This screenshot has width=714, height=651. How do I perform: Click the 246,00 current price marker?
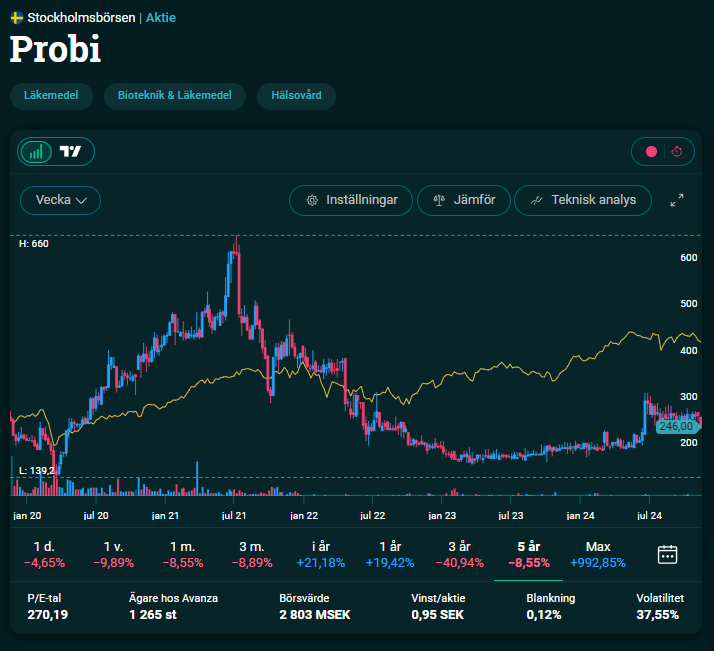click(677, 427)
